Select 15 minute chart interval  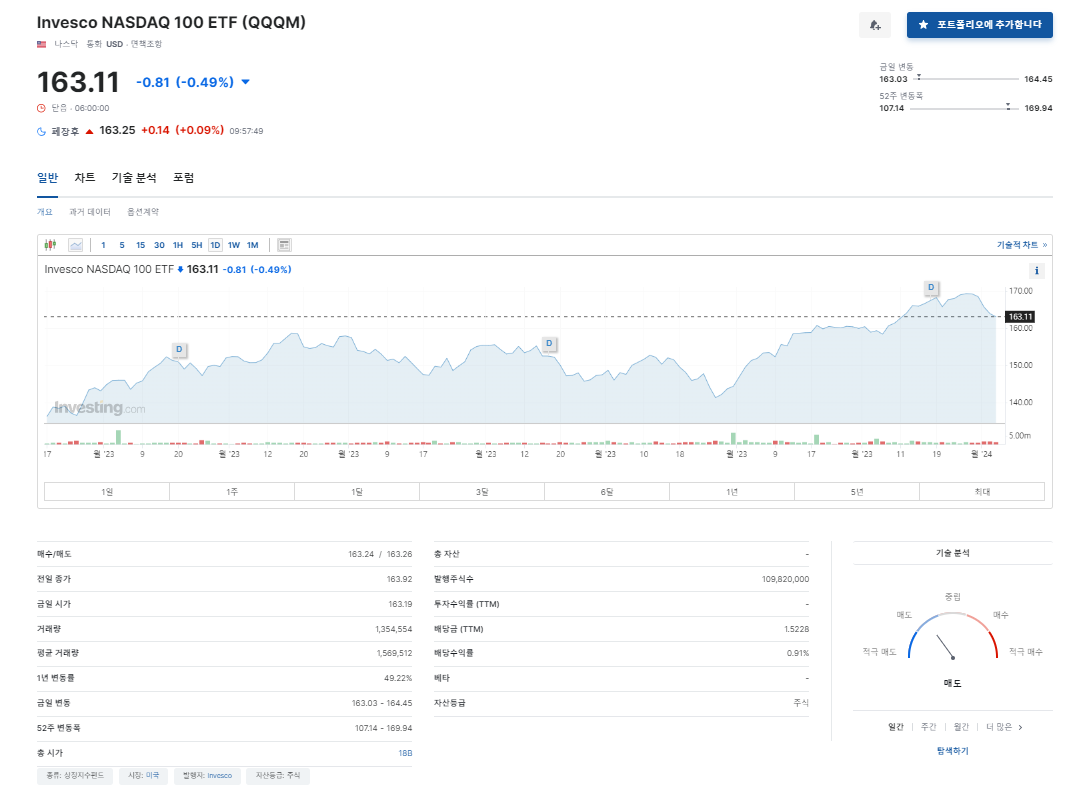pyautogui.click(x=141, y=245)
